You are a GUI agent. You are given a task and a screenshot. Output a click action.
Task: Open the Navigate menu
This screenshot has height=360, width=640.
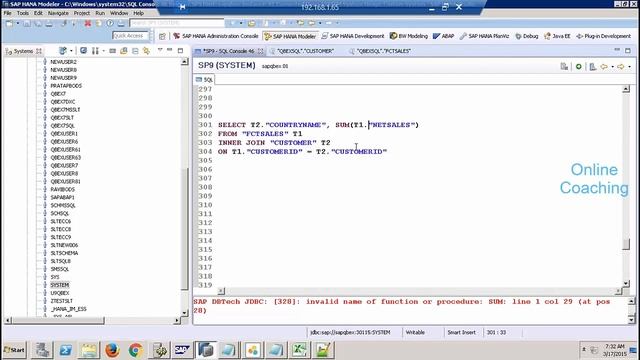tap(58, 13)
